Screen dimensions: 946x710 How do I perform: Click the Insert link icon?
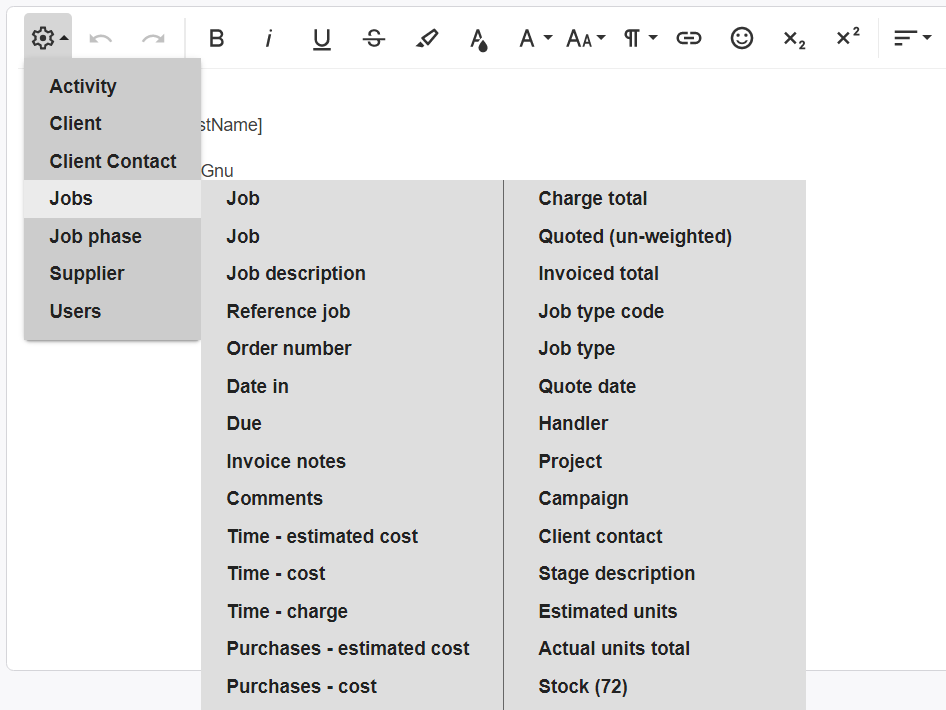point(688,38)
